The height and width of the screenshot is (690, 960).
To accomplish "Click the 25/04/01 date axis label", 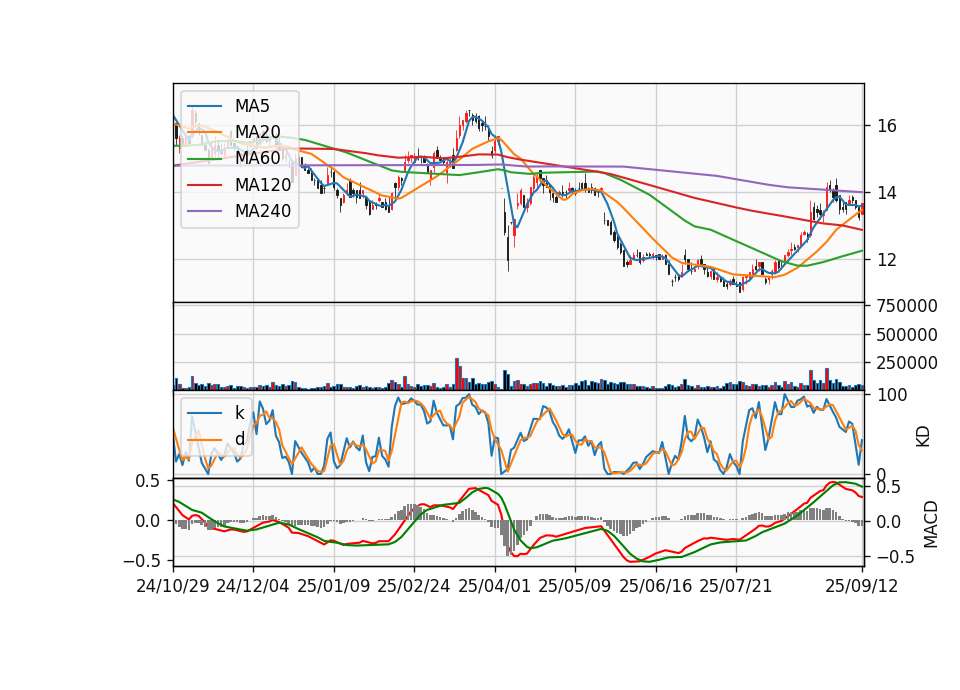I will point(494,586).
